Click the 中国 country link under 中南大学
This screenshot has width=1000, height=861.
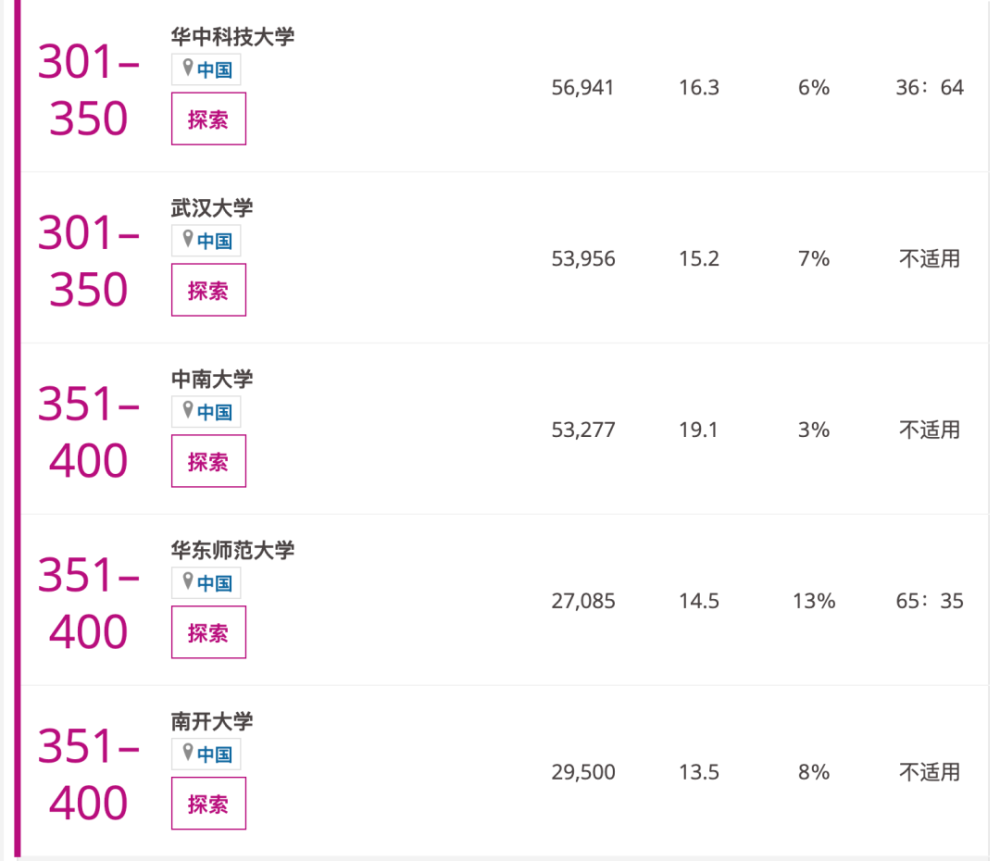click(214, 411)
